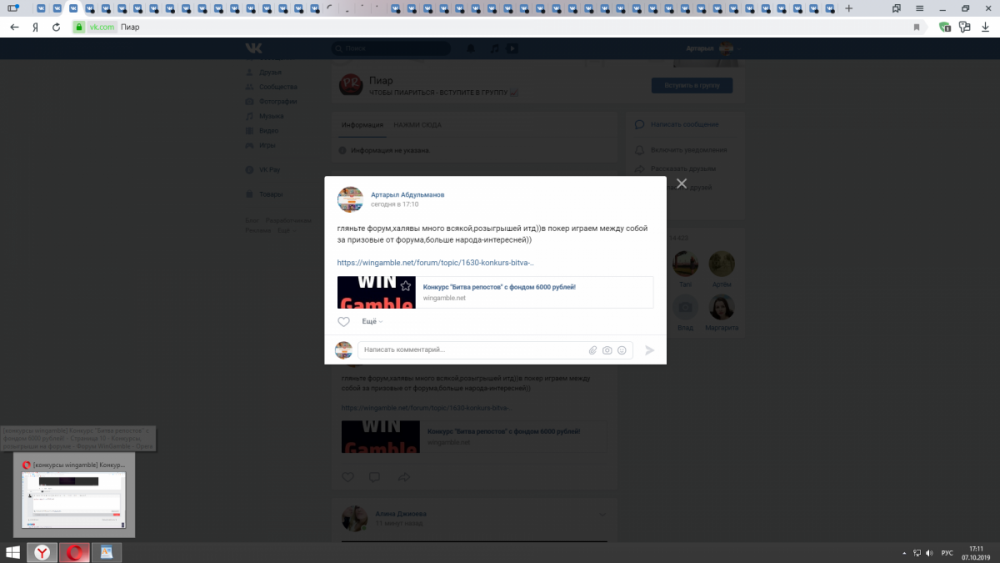Reload the page with the refresh icon
The image size is (1000, 563).
(x=56, y=27)
